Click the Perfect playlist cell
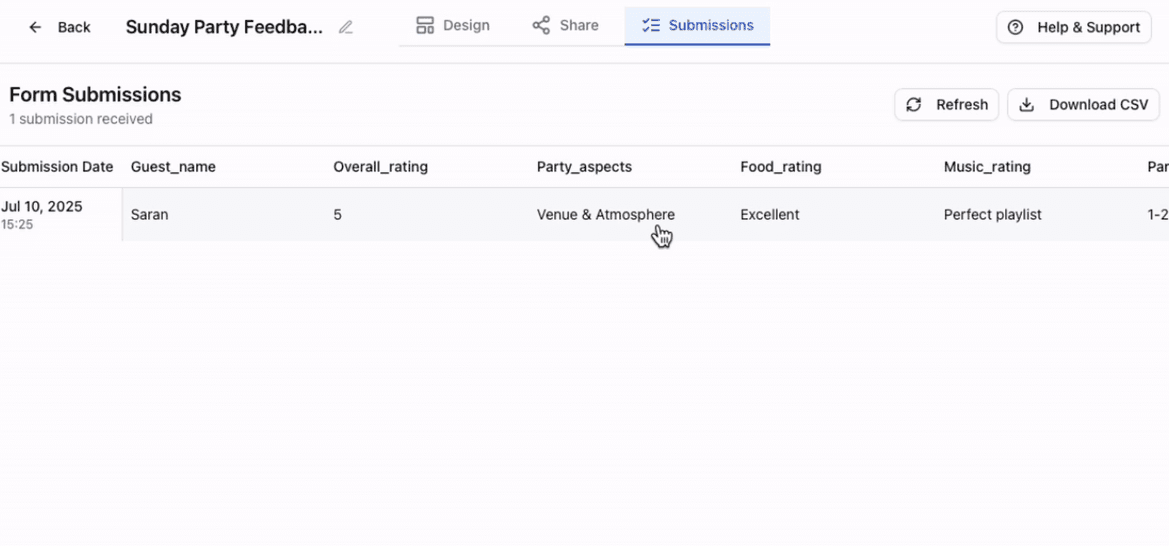 [992, 215]
